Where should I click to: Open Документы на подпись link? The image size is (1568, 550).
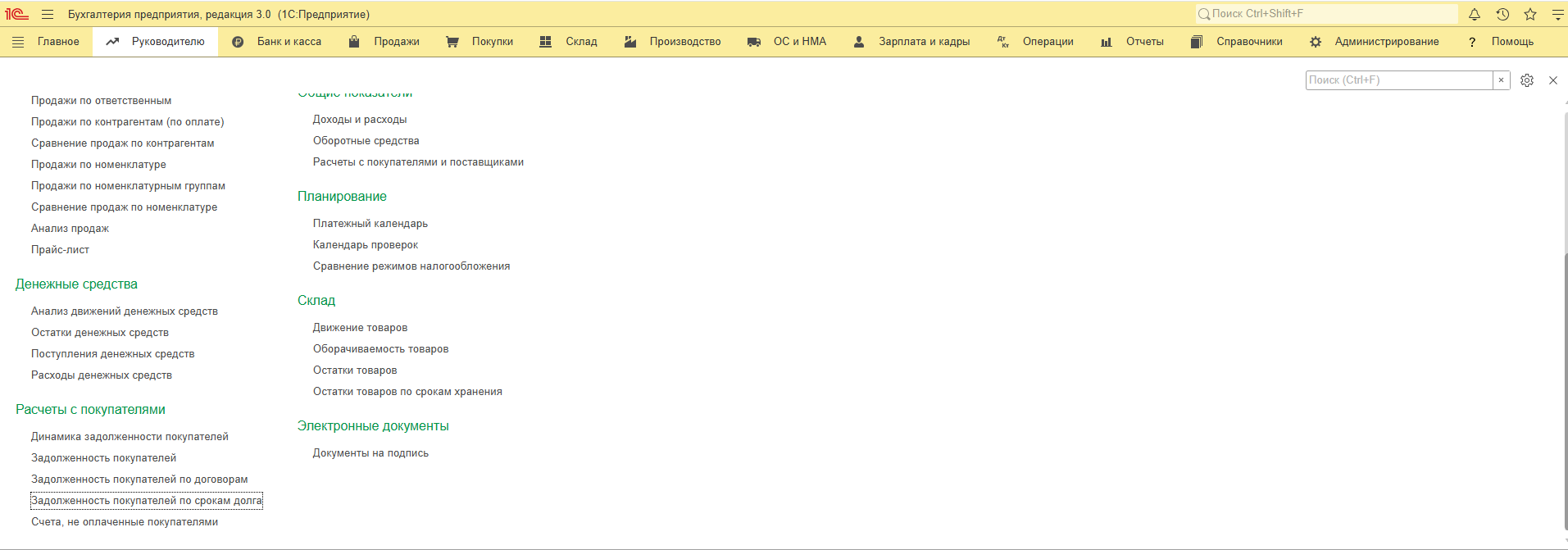370,453
